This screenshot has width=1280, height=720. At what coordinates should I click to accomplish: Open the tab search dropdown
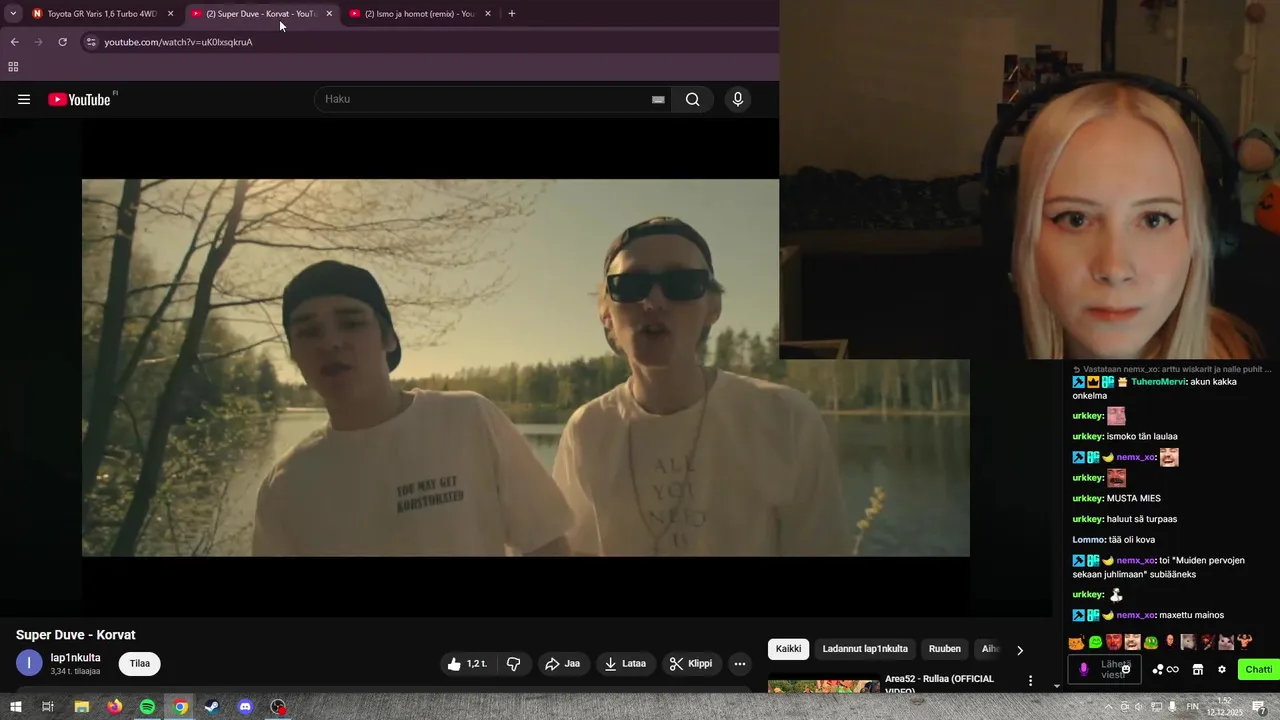(x=13, y=14)
